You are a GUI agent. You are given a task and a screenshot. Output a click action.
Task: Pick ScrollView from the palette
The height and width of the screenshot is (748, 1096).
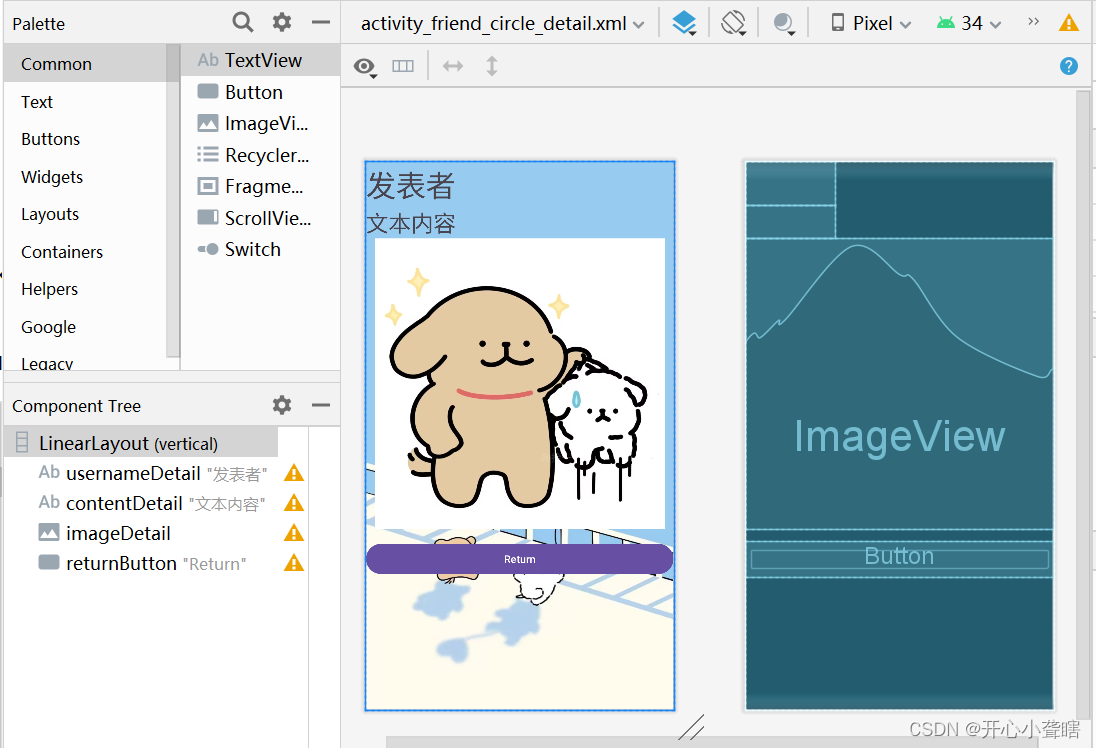tap(261, 217)
